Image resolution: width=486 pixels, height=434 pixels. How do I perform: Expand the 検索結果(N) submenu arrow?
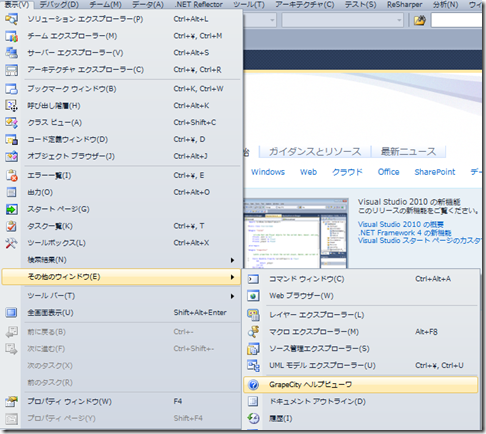tap(232, 260)
